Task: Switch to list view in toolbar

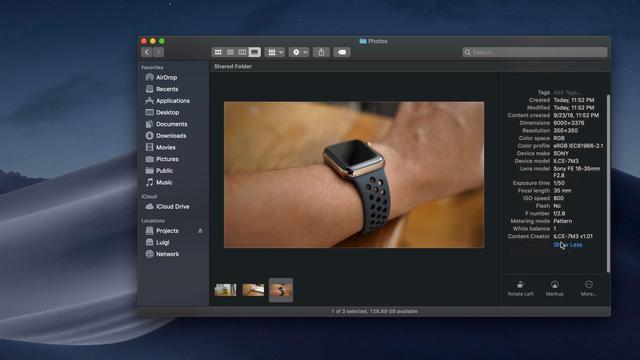Action: tap(230, 52)
